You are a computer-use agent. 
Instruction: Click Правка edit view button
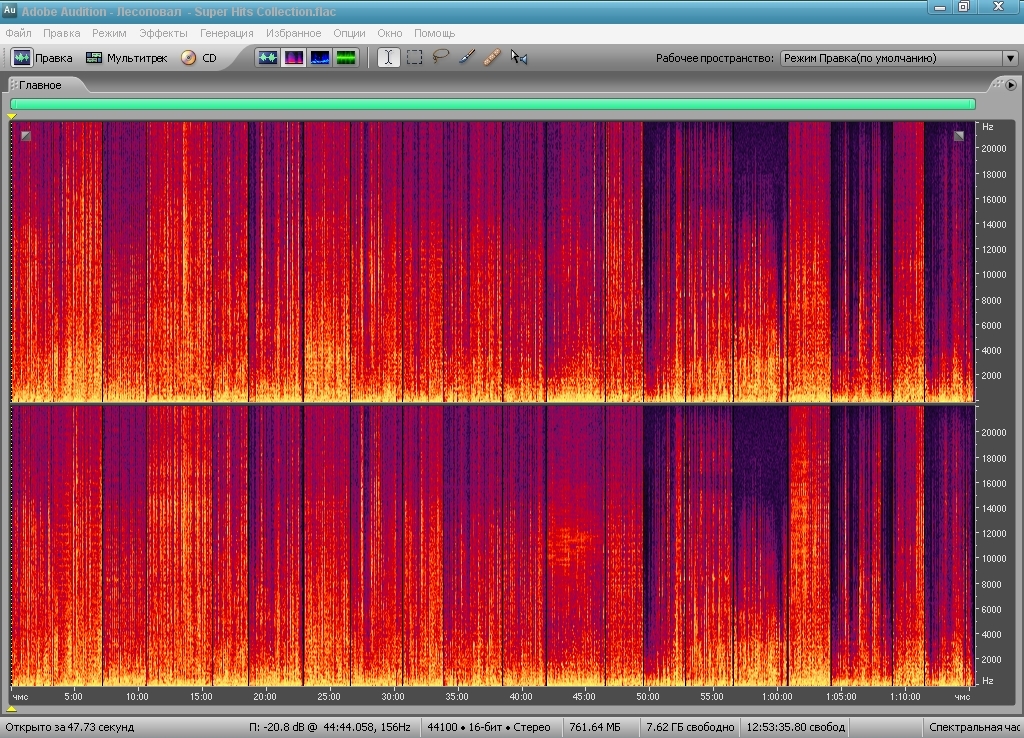pyautogui.click(x=42, y=58)
